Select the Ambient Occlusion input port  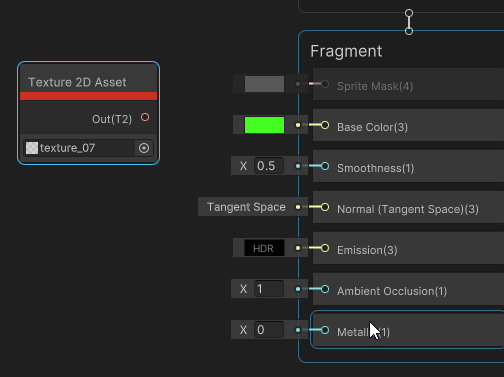[x=325, y=289]
